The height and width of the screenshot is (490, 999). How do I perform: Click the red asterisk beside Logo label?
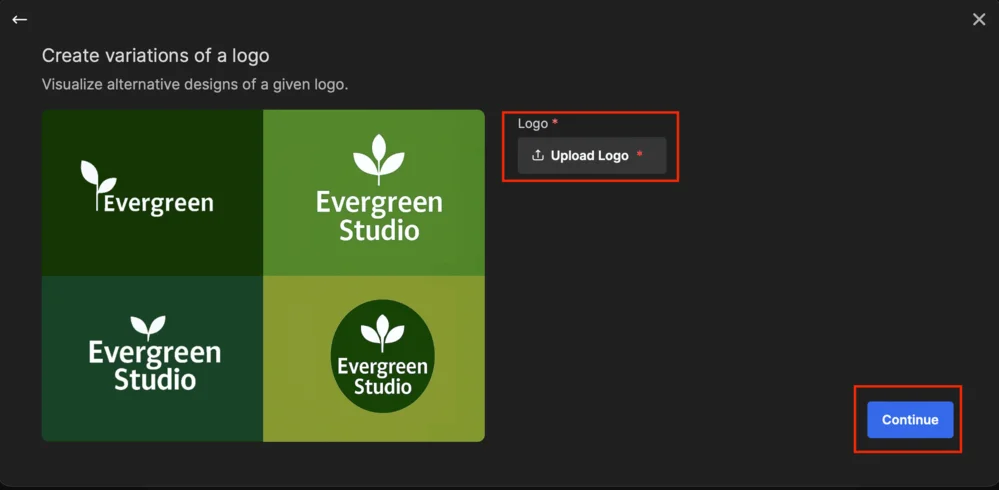(555, 123)
